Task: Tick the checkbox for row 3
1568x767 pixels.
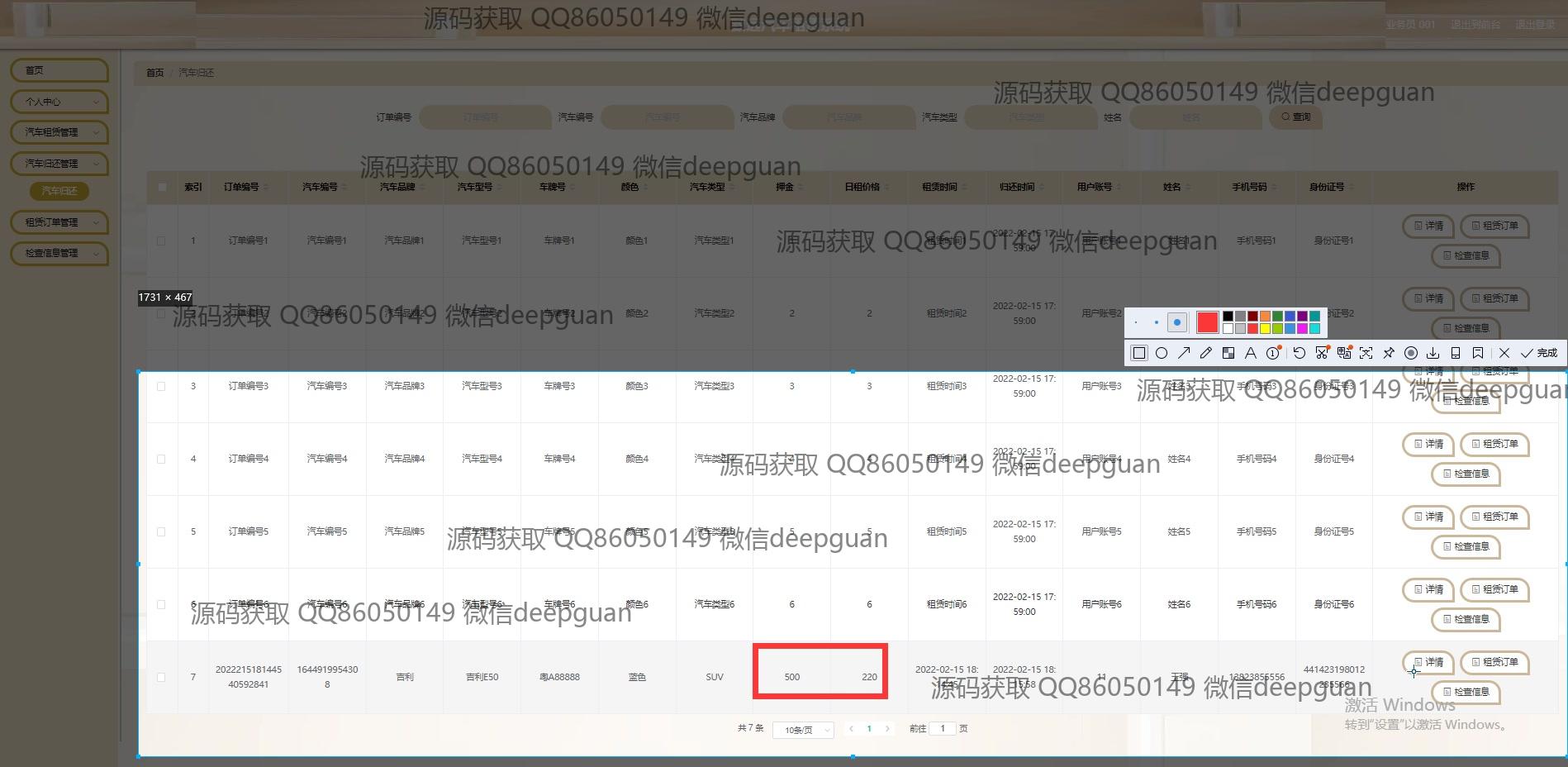Action: (x=161, y=386)
